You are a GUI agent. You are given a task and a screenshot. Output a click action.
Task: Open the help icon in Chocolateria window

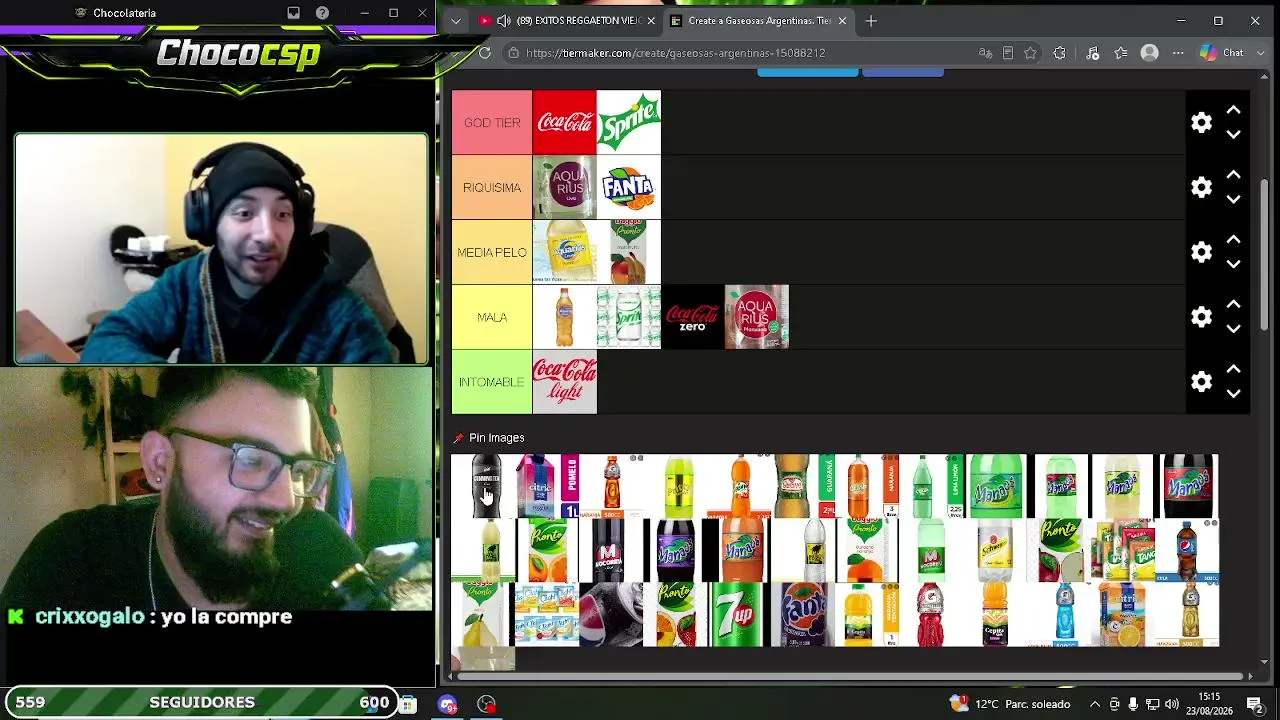[322, 13]
